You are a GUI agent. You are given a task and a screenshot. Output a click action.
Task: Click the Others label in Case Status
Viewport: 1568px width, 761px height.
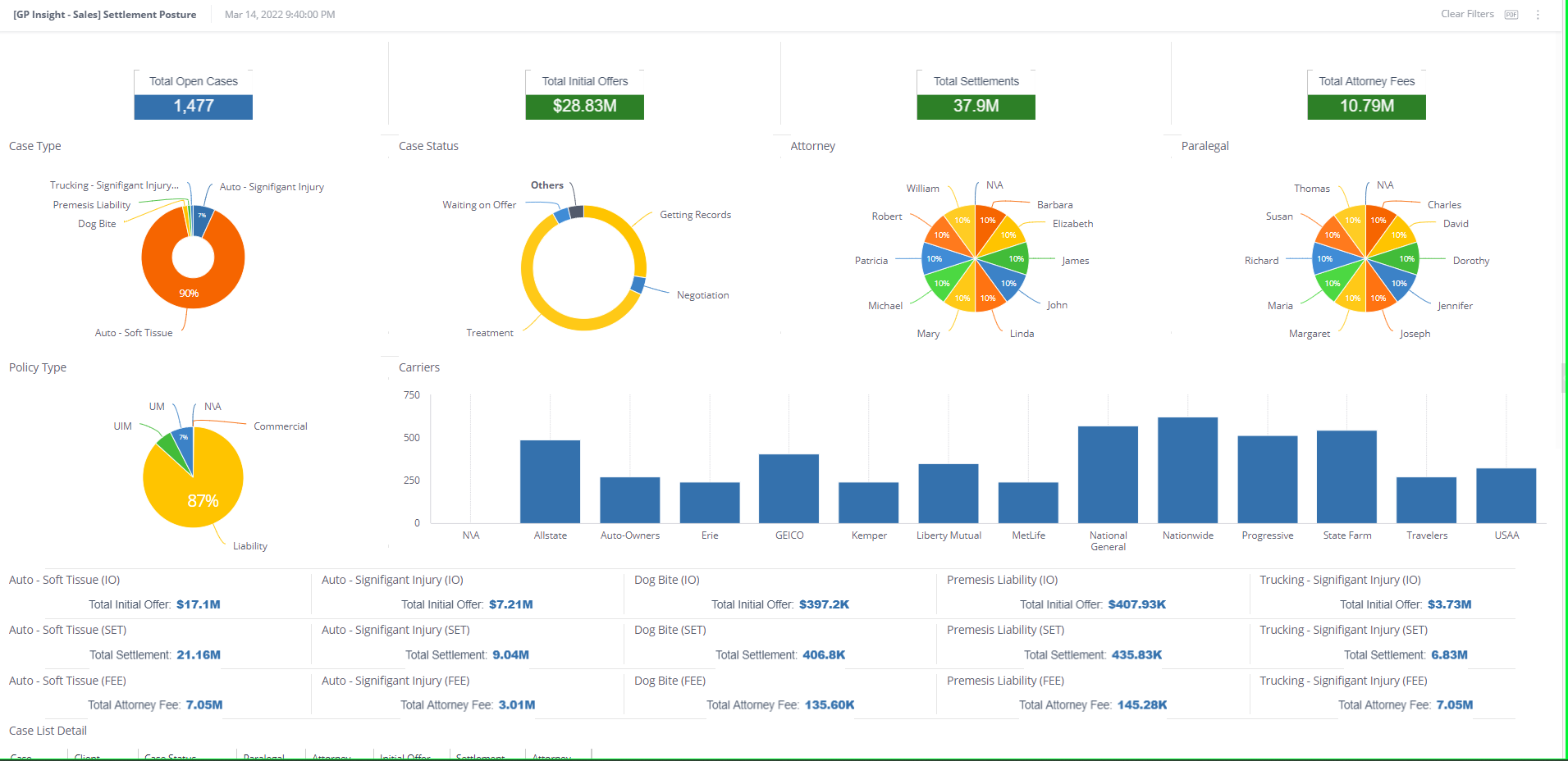pyautogui.click(x=547, y=185)
